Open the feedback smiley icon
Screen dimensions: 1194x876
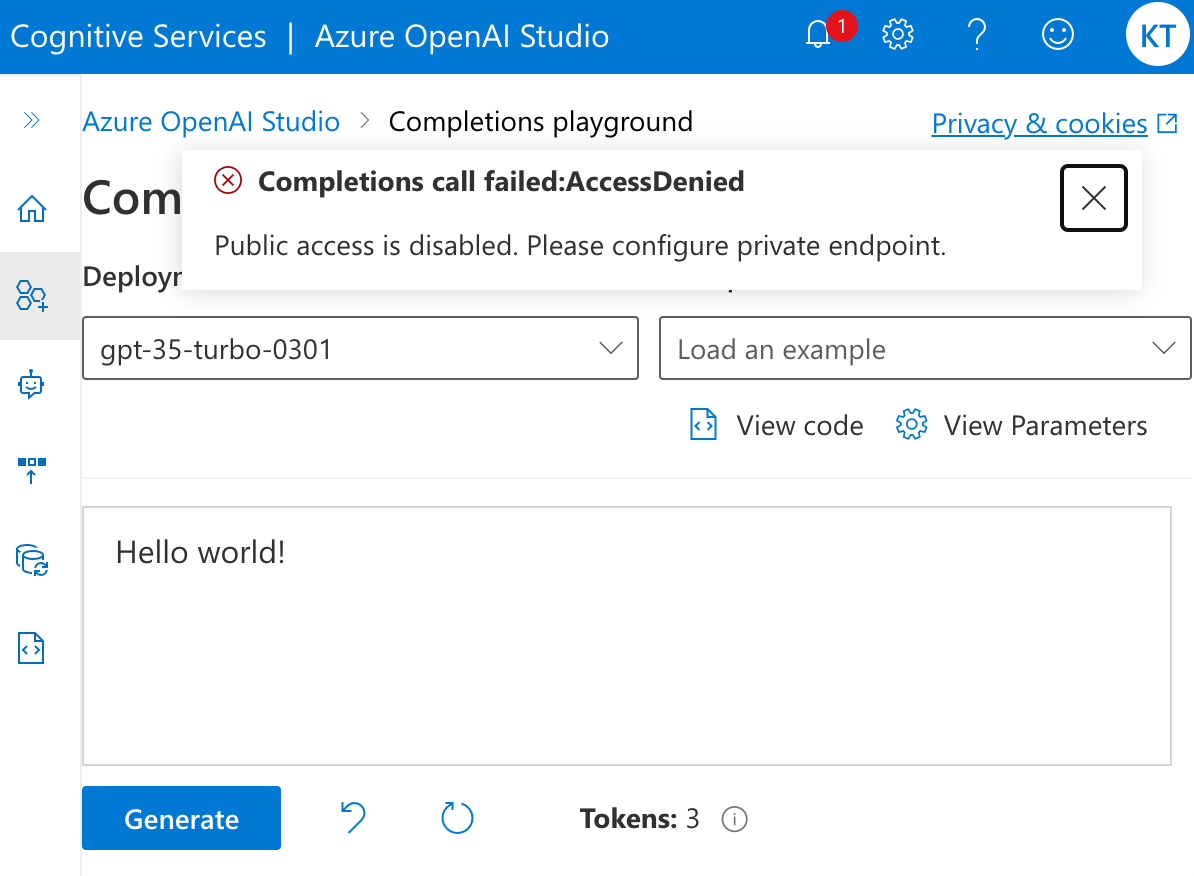1057,34
